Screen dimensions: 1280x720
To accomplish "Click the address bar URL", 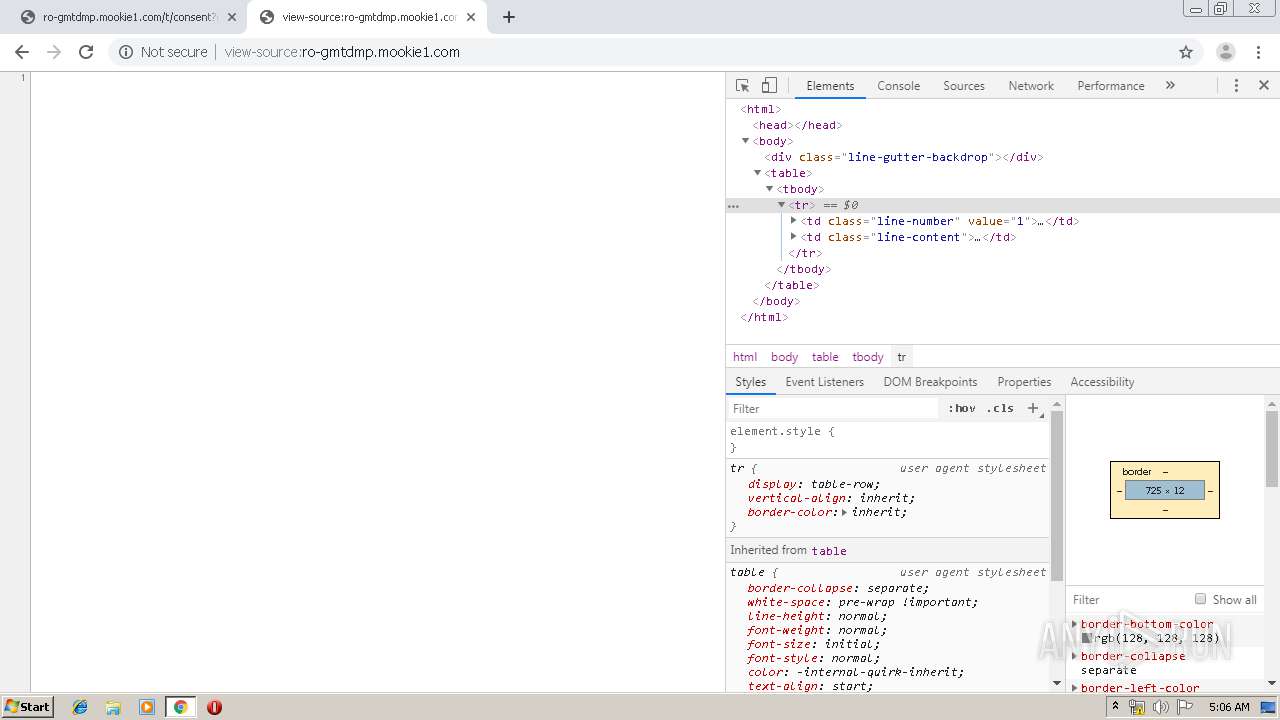I will point(342,52).
